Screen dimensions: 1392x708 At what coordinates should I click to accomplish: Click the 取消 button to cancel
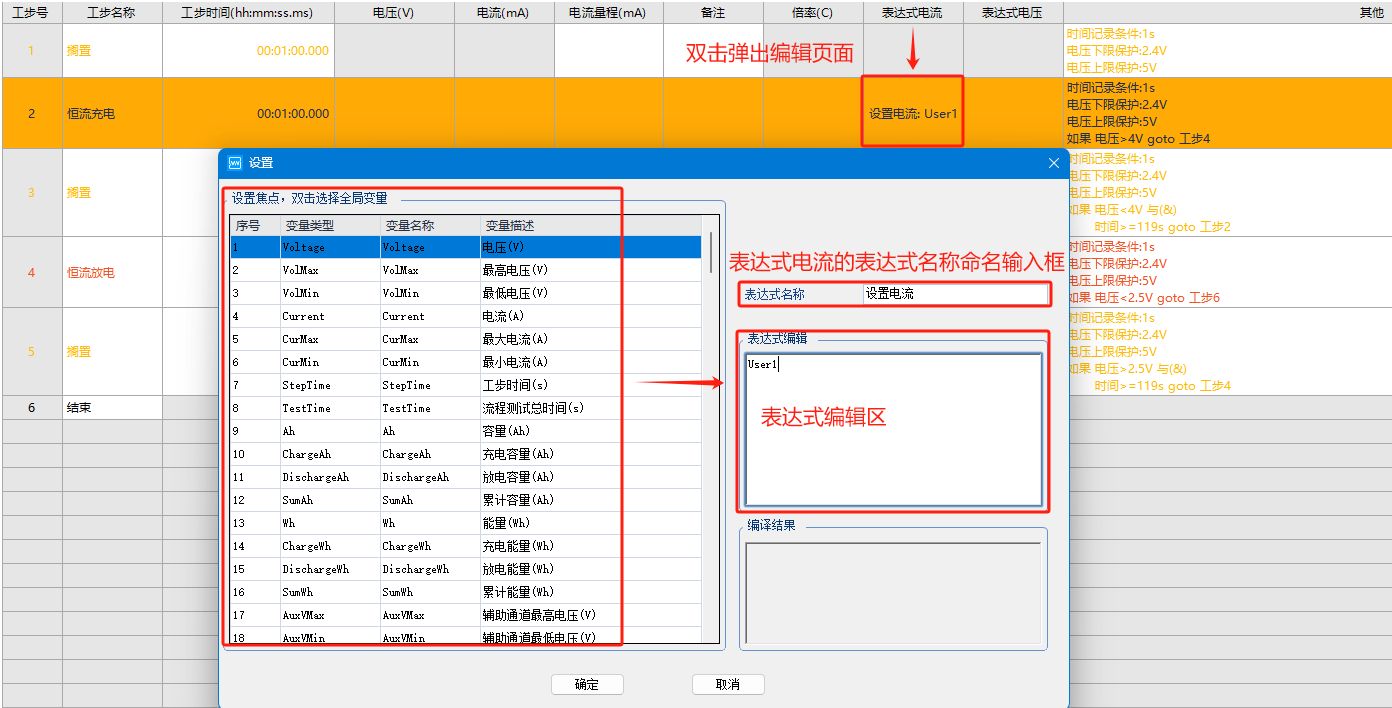pos(728,684)
